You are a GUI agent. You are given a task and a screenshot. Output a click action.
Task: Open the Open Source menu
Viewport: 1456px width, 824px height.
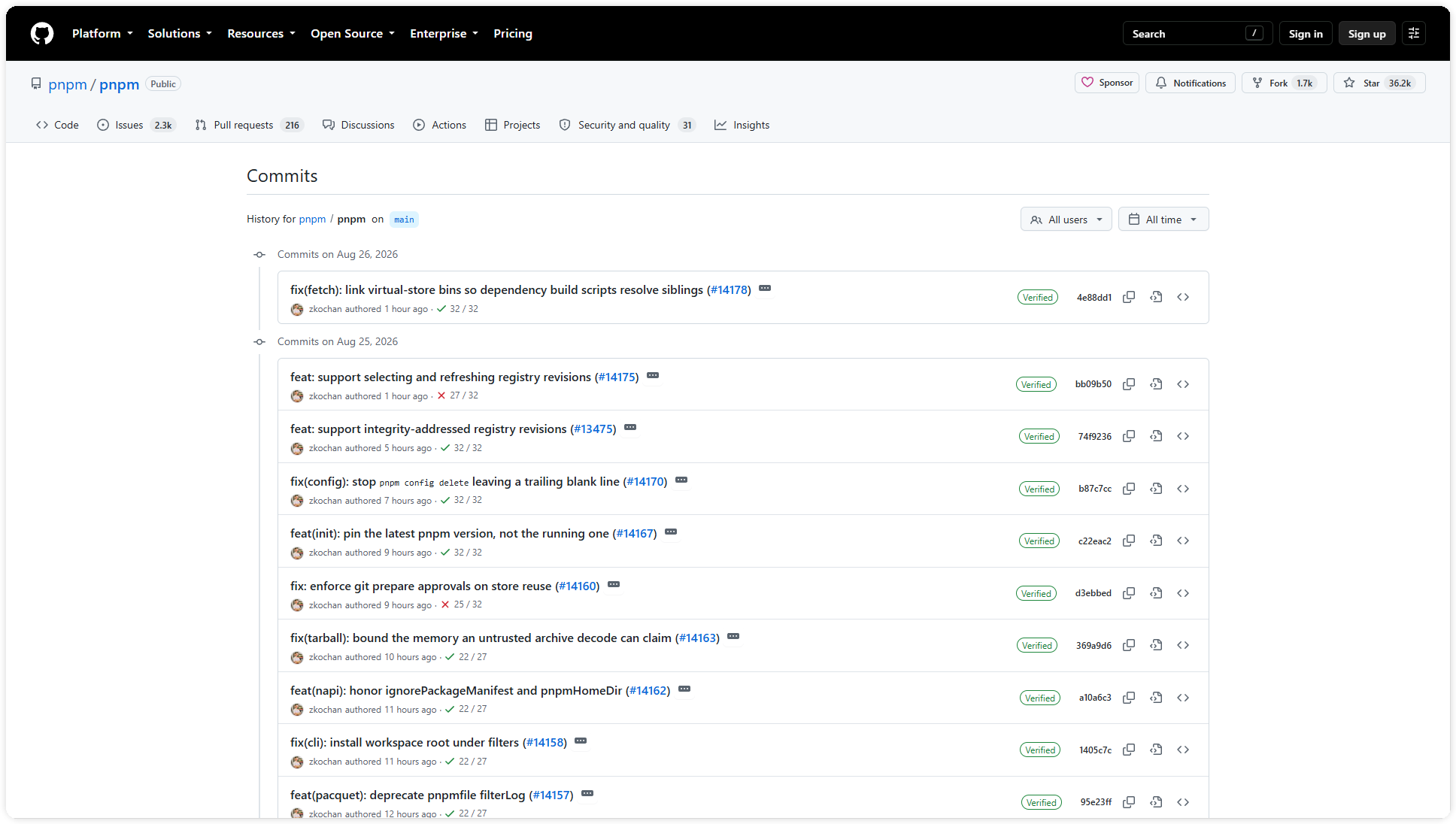click(x=353, y=33)
